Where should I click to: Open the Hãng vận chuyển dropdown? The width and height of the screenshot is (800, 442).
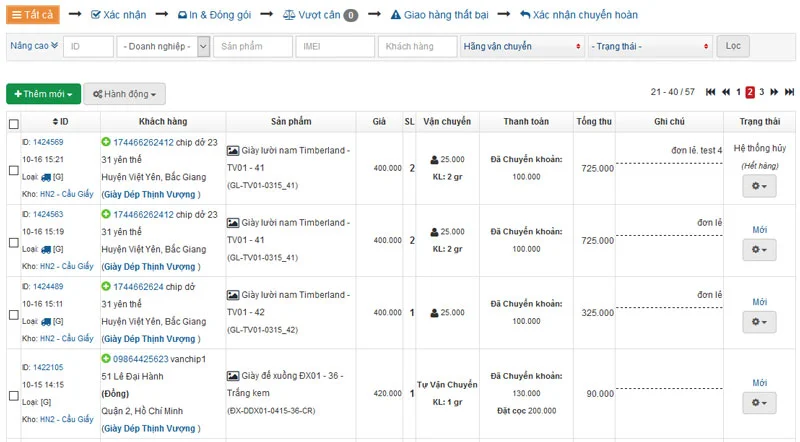tap(522, 46)
